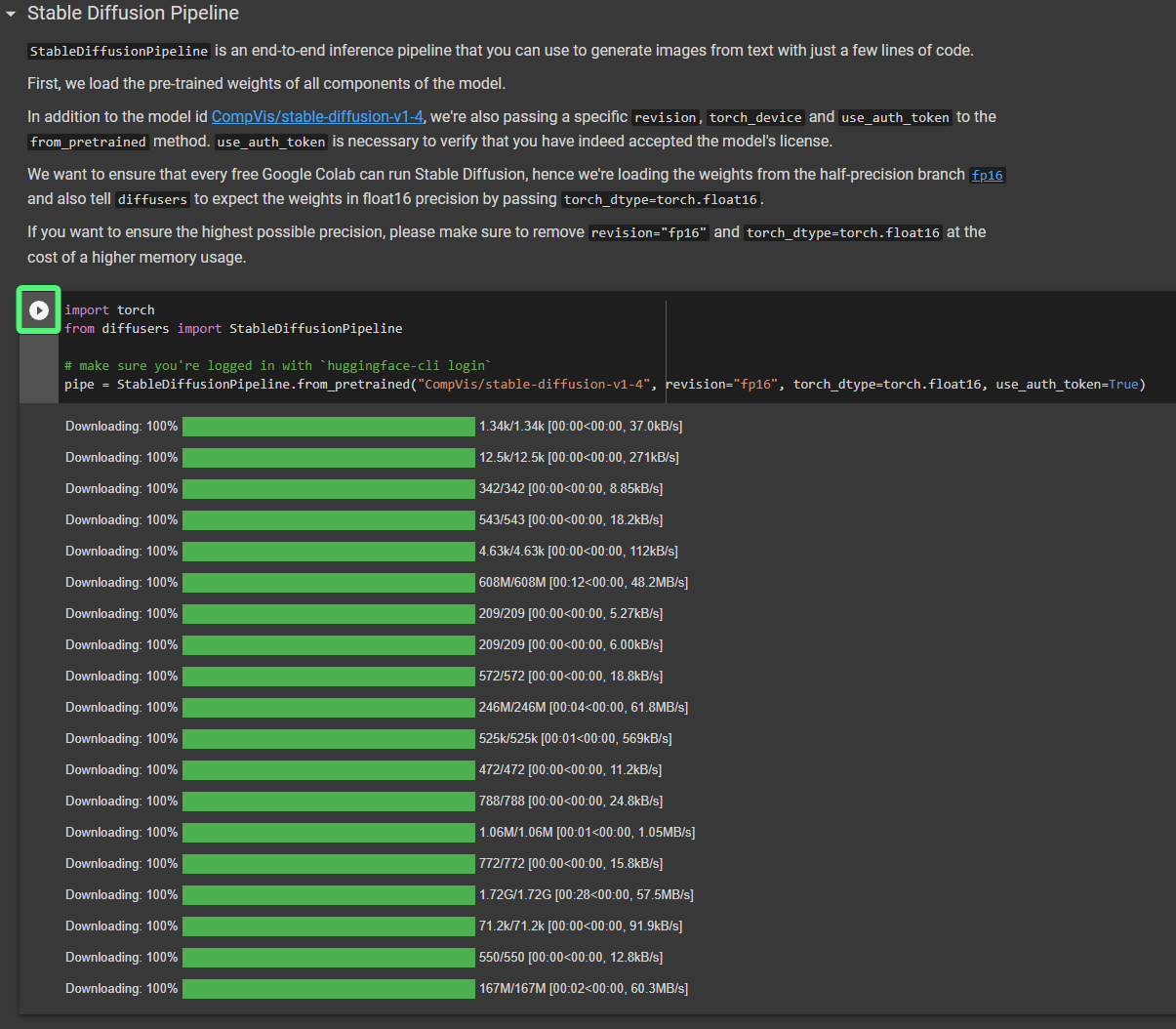Viewport: 1176px width, 1029px height.
Task: Click the 1.72G download progress bar
Action: coord(328,895)
